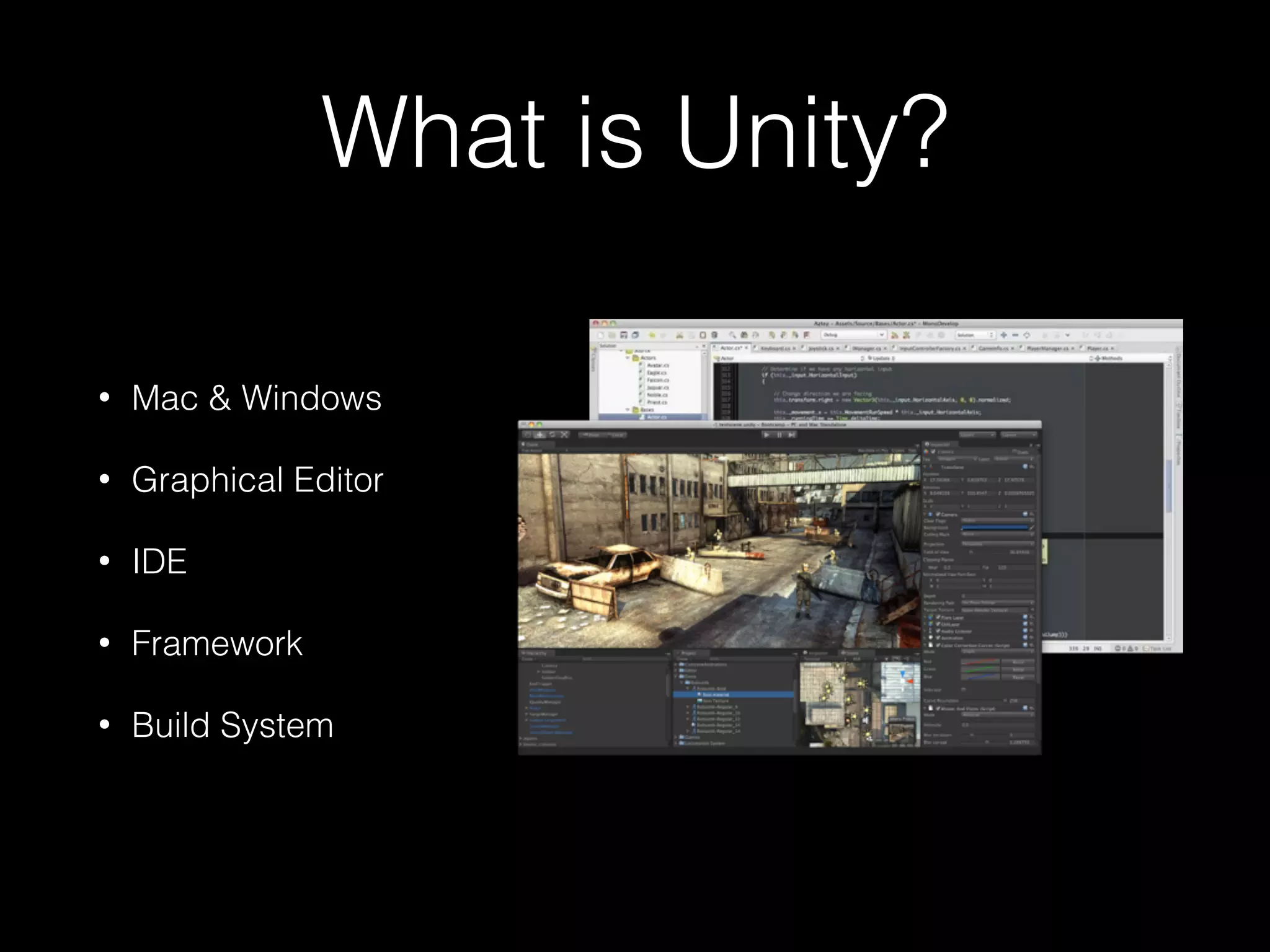Toggle the GUILayer component checkbox
Image resolution: width=1270 pixels, height=952 pixels.
[x=938, y=624]
